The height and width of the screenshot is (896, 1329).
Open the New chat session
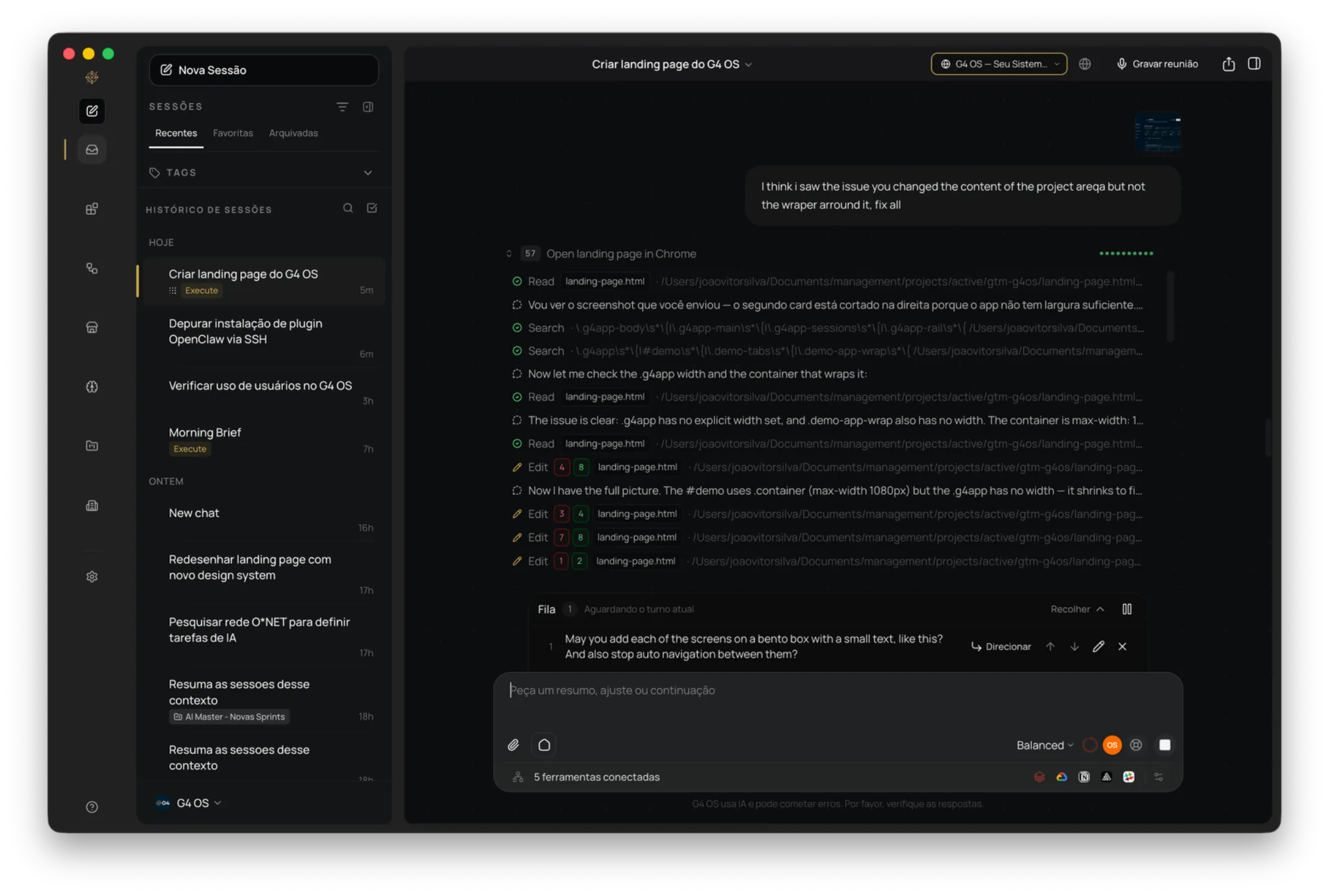click(263, 519)
